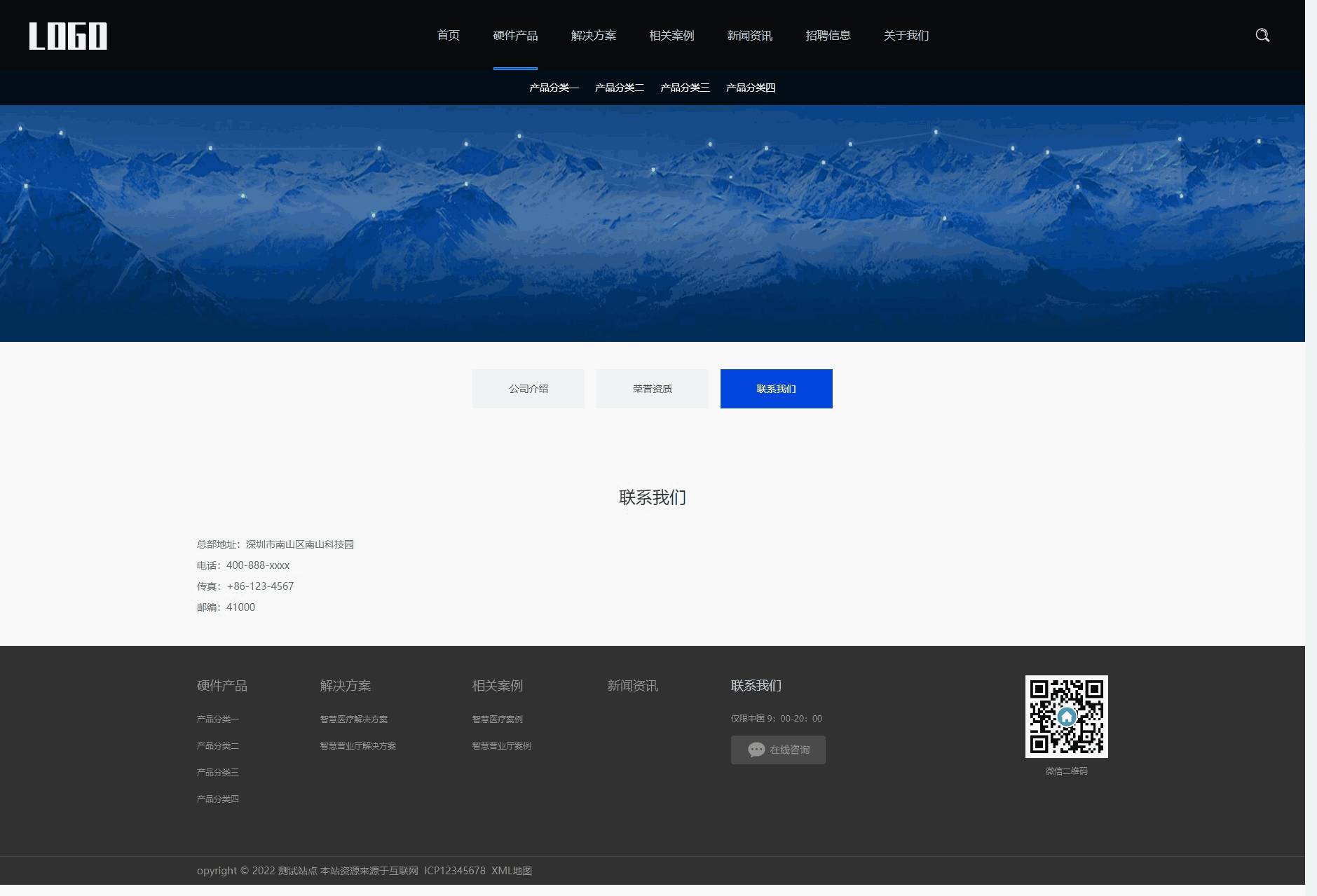Viewport: 1317px width, 896px height.
Task: Open footer heading 相关案例
Action: [x=498, y=685]
